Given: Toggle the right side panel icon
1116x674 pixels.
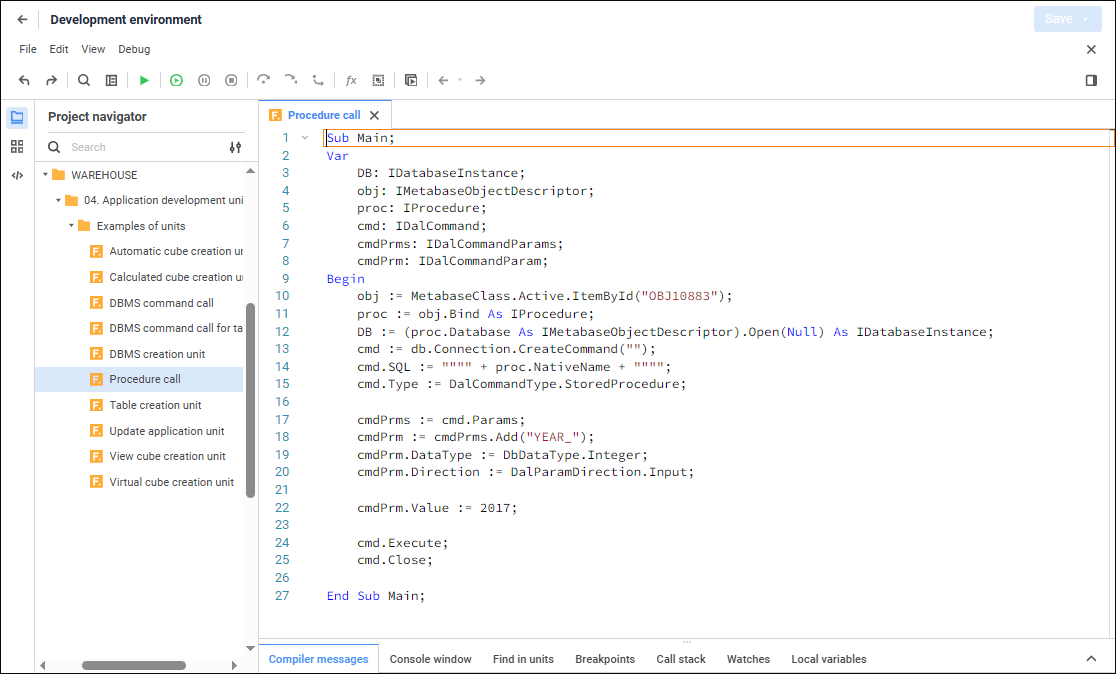Looking at the screenshot, I should click(1091, 80).
